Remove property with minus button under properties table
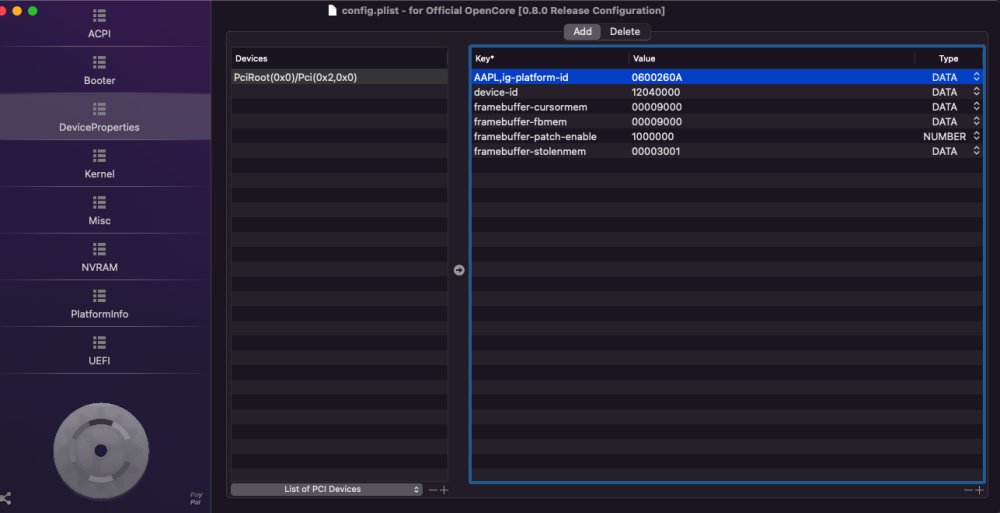This screenshot has height=513, width=1000. (968, 490)
